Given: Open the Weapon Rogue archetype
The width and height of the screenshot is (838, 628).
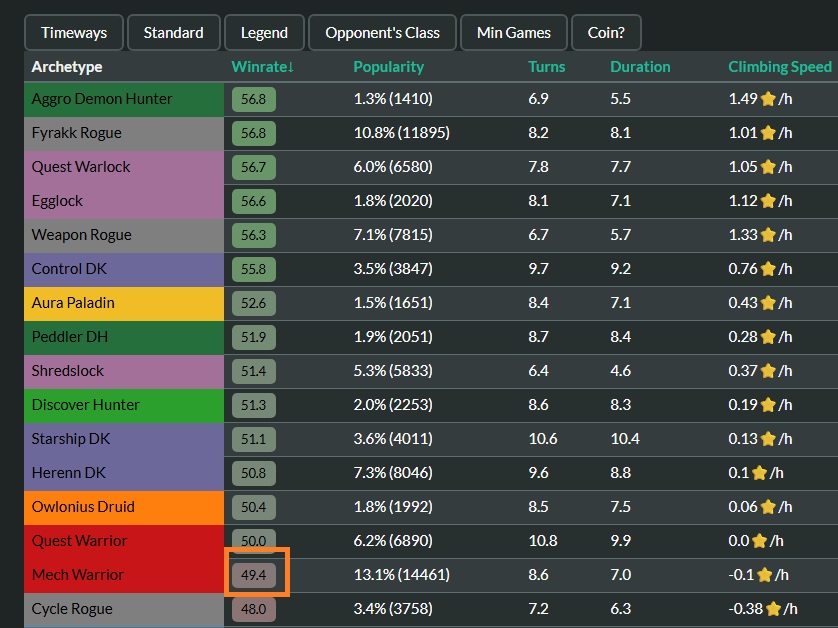Looking at the screenshot, I should pyautogui.click(x=124, y=235).
